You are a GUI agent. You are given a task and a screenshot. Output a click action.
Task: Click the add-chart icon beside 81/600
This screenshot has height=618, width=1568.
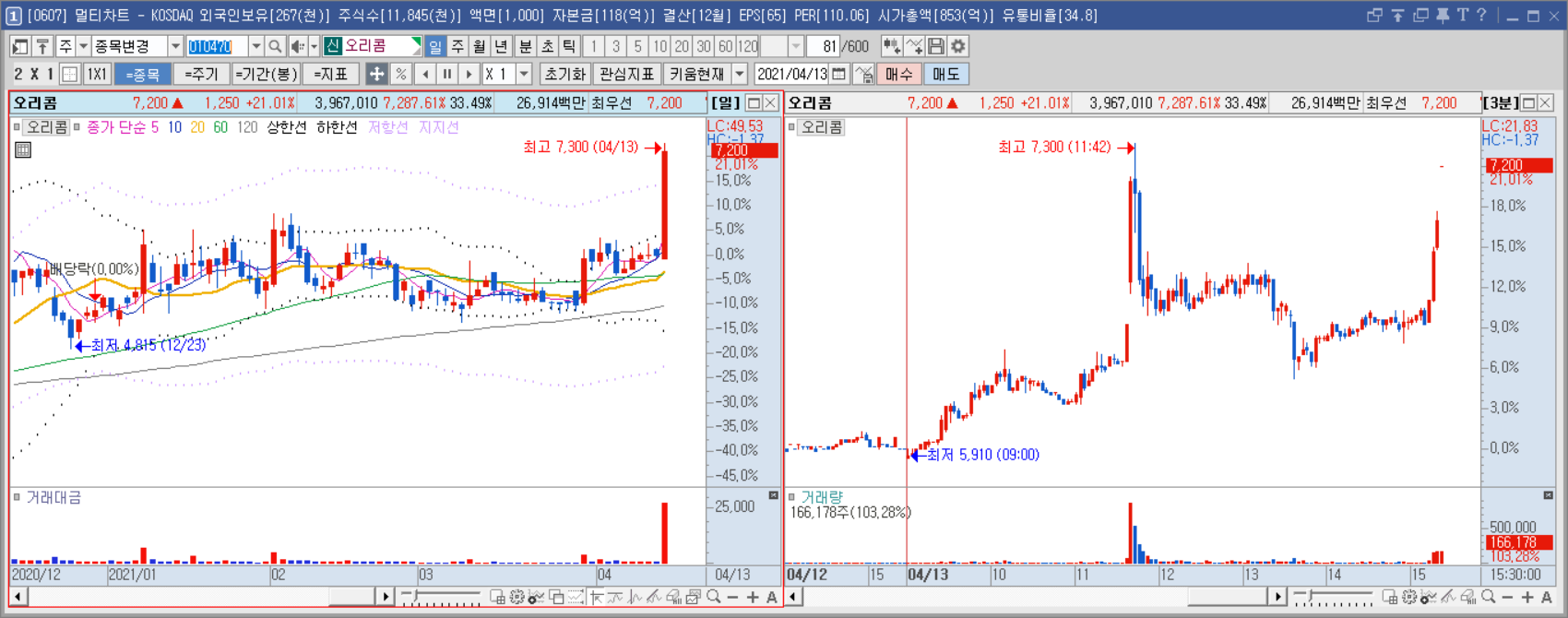(x=892, y=46)
